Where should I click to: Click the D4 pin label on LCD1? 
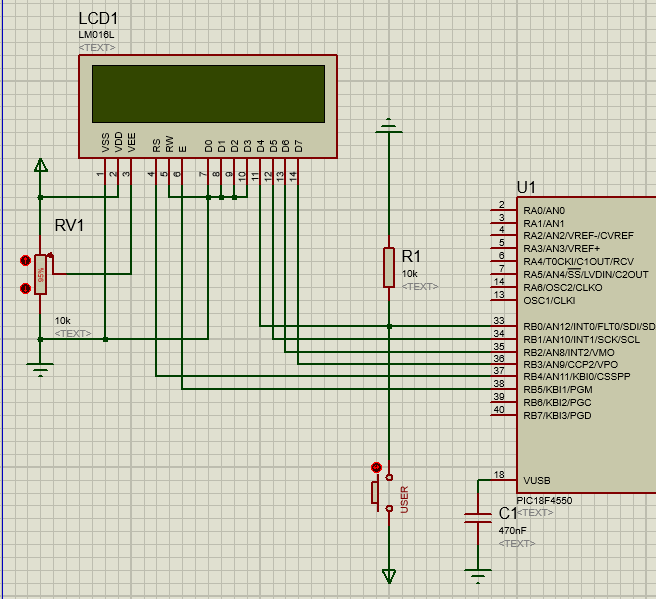260,146
